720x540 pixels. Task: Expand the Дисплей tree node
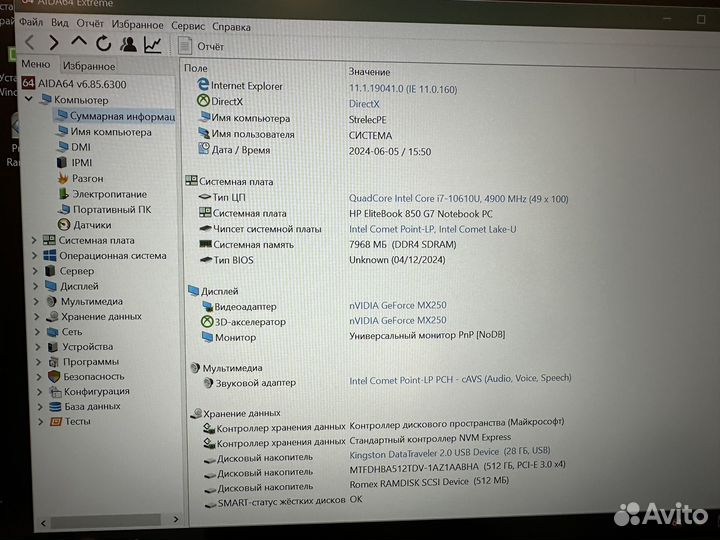pos(36,286)
